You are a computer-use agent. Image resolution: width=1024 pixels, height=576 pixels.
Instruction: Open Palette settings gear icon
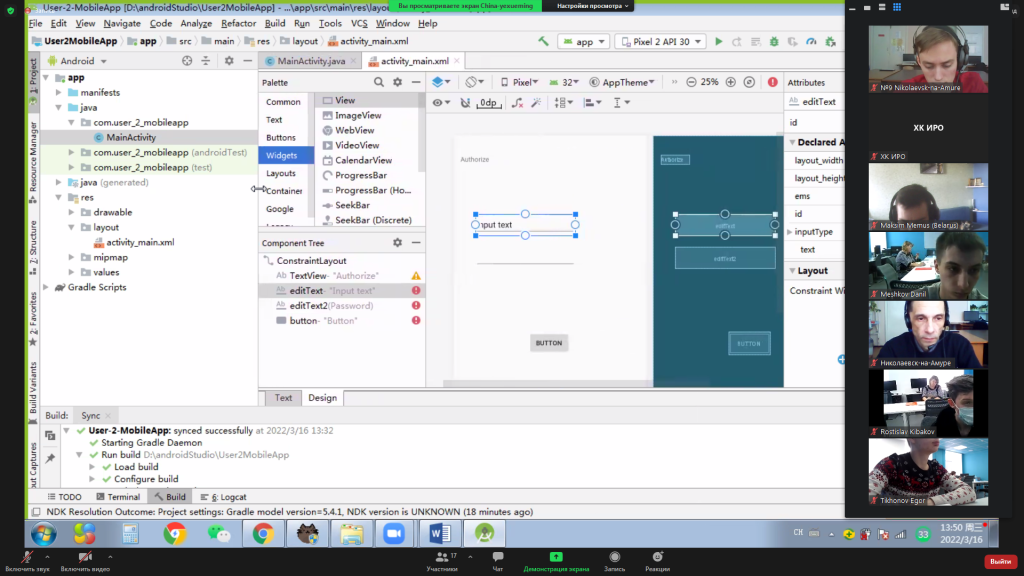click(398, 82)
